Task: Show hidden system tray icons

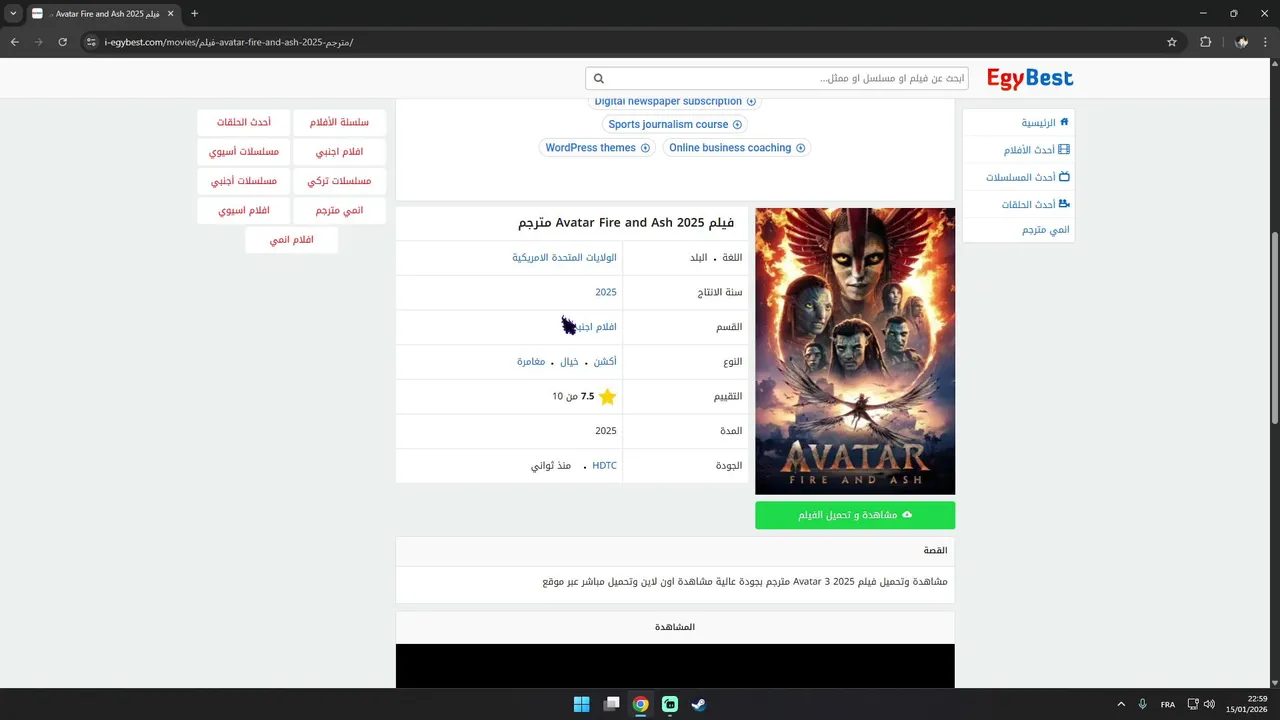Action: coord(1121,704)
